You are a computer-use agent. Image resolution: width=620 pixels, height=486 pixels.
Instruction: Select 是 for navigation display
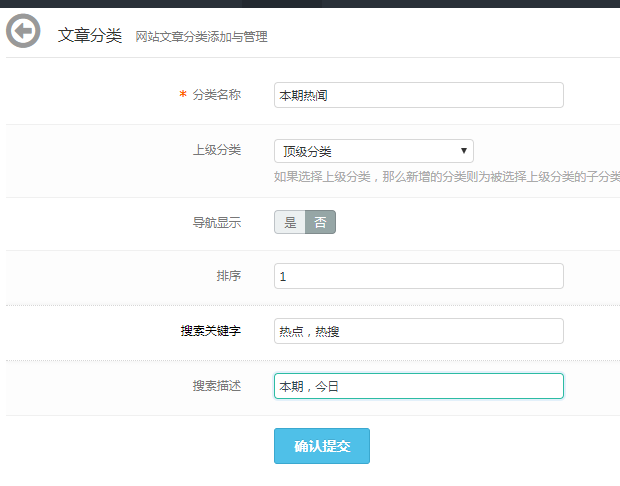click(290, 222)
